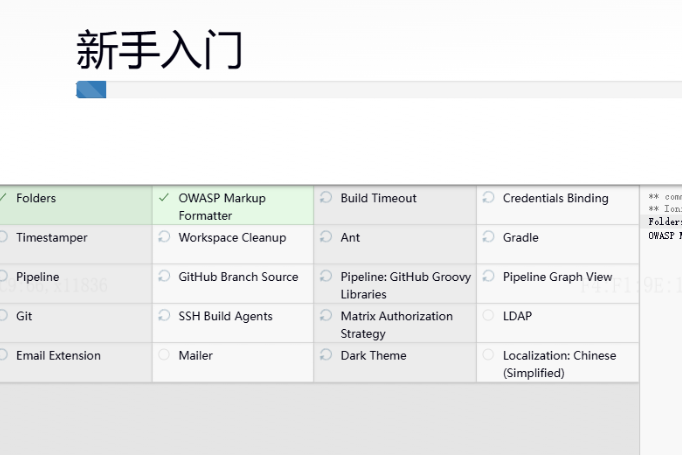Click the spinner icon next to Dark Theme
Image resolution: width=682 pixels, height=455 pixels.
(x=326, y=355)
